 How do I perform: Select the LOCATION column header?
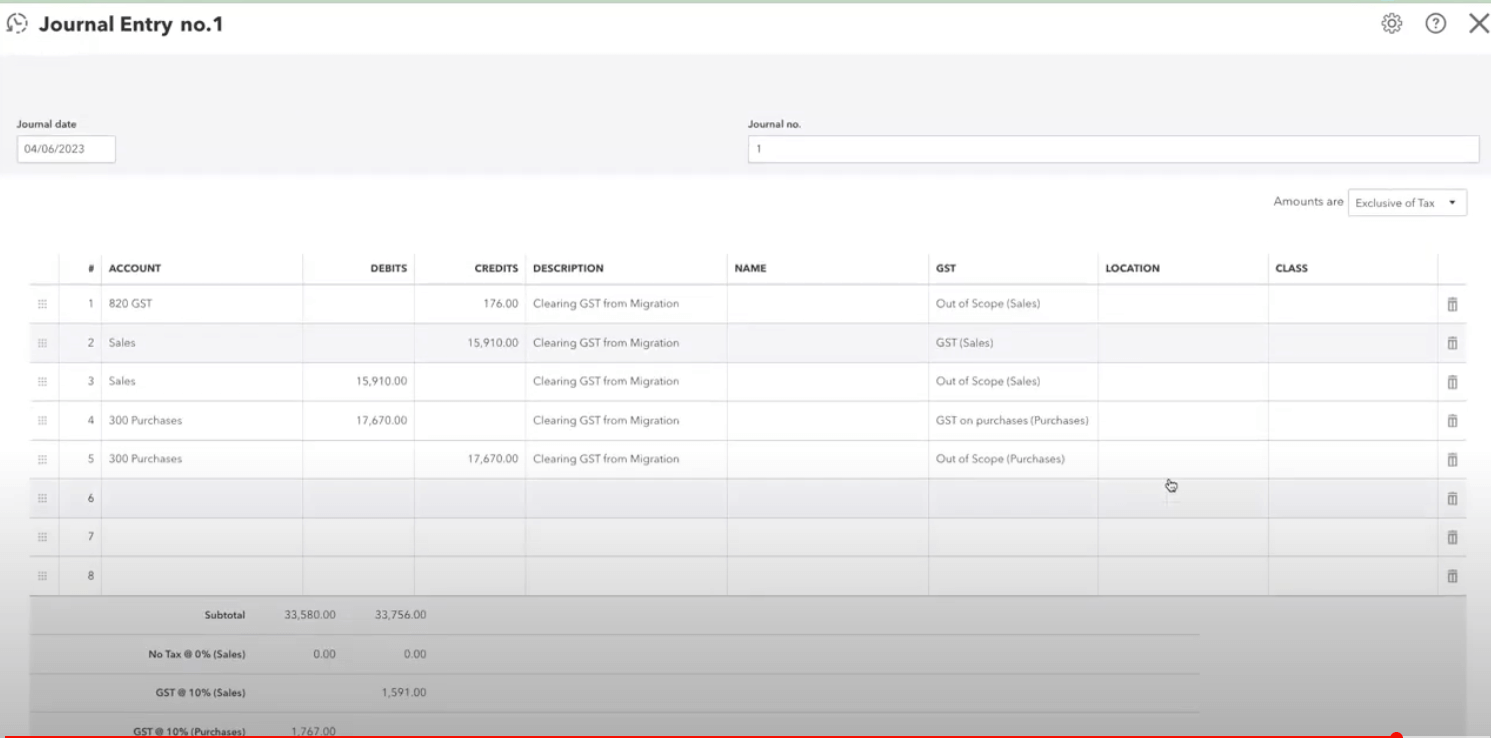(1132, 269)
